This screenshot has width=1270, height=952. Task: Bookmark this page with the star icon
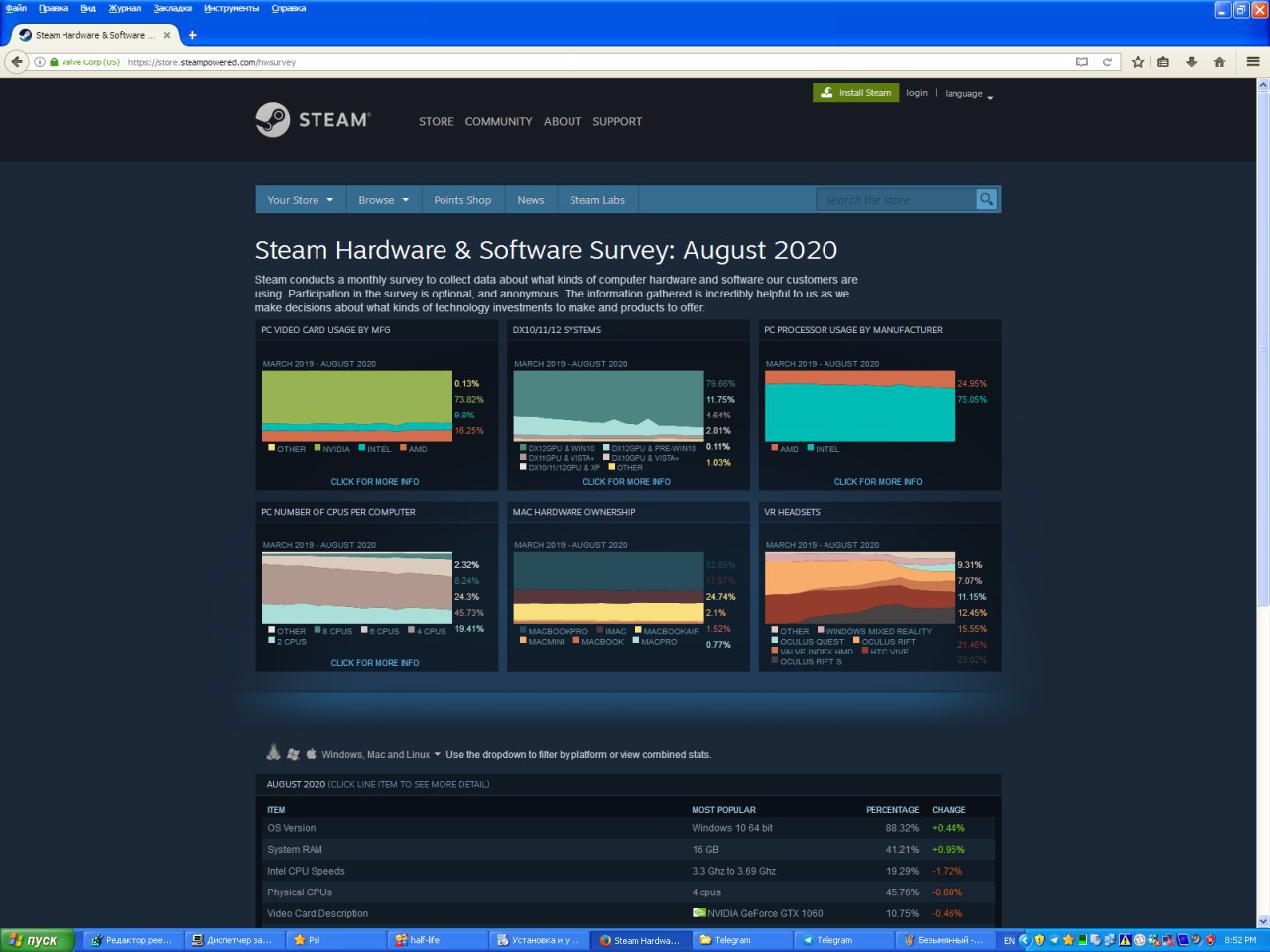click(1138, 61)
